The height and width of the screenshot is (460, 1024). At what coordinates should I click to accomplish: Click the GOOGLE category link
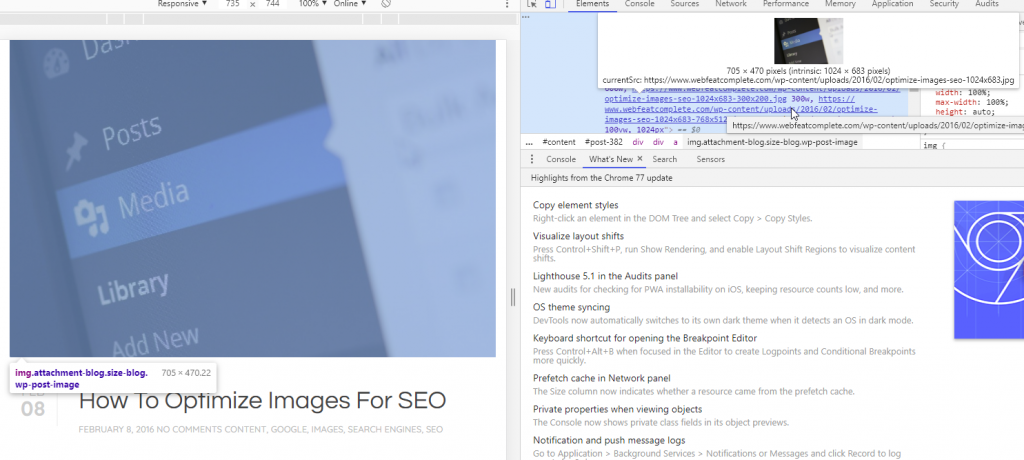(289, 429)
